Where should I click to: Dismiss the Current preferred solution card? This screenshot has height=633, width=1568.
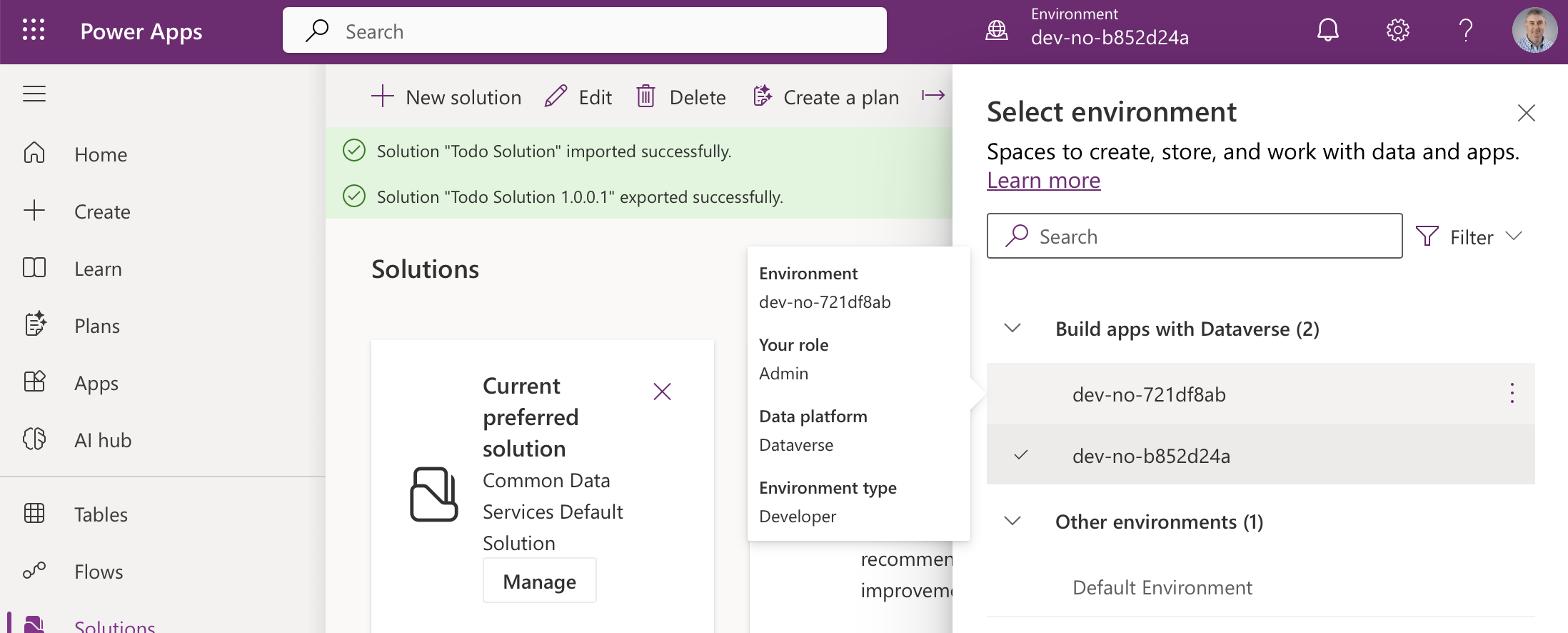coord(662,392)
